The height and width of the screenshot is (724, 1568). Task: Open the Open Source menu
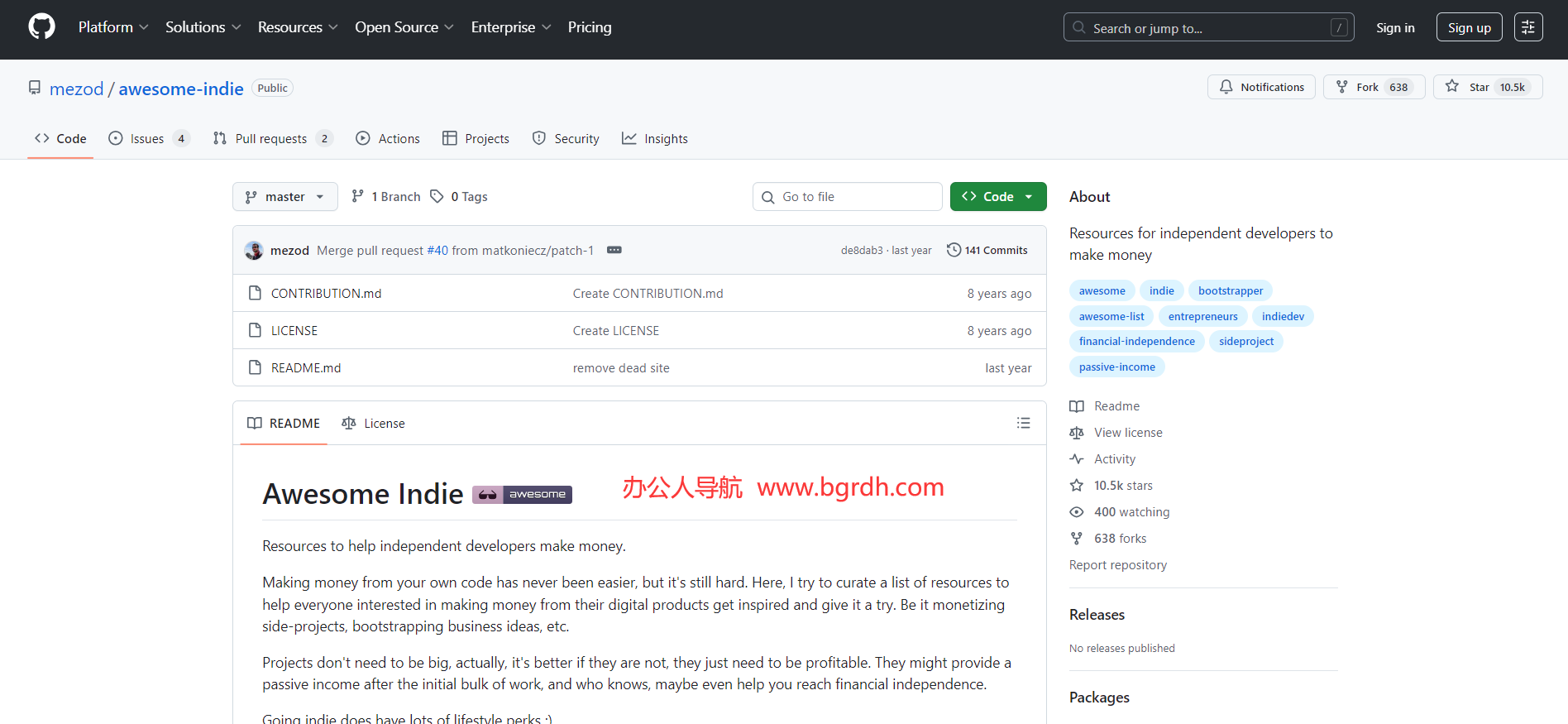tap(404, 27)
